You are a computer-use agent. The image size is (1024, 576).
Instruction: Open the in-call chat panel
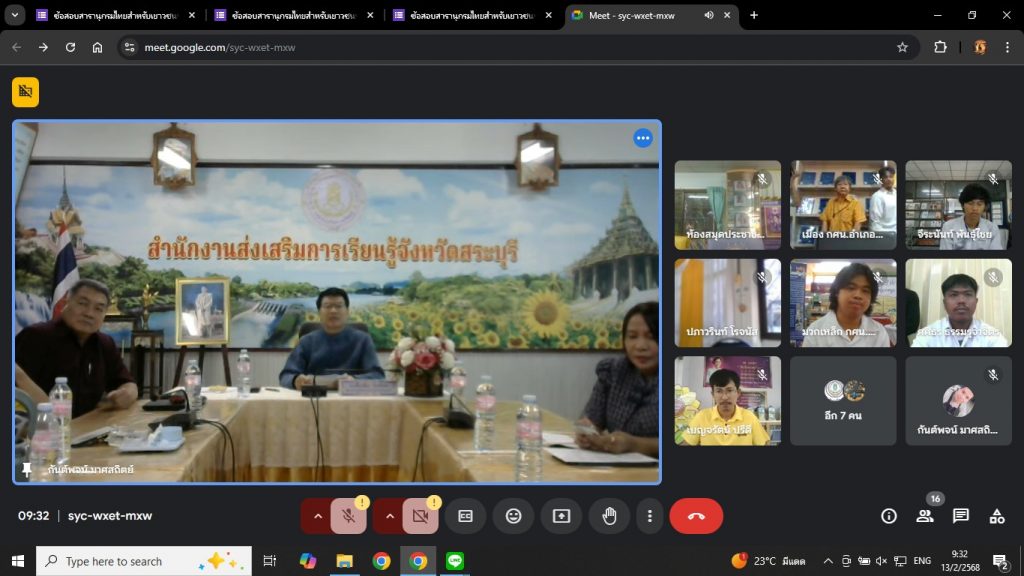coord(960,516)
